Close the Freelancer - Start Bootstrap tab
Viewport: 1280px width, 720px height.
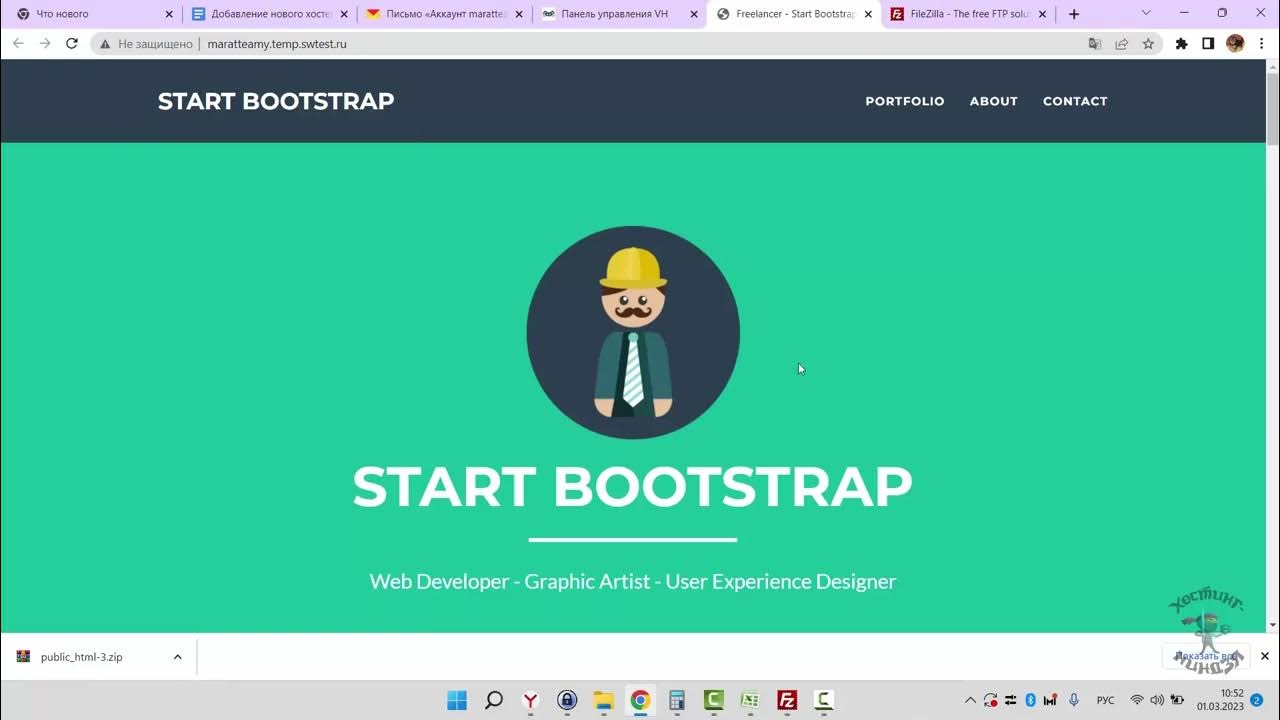(x=868, y=14)
